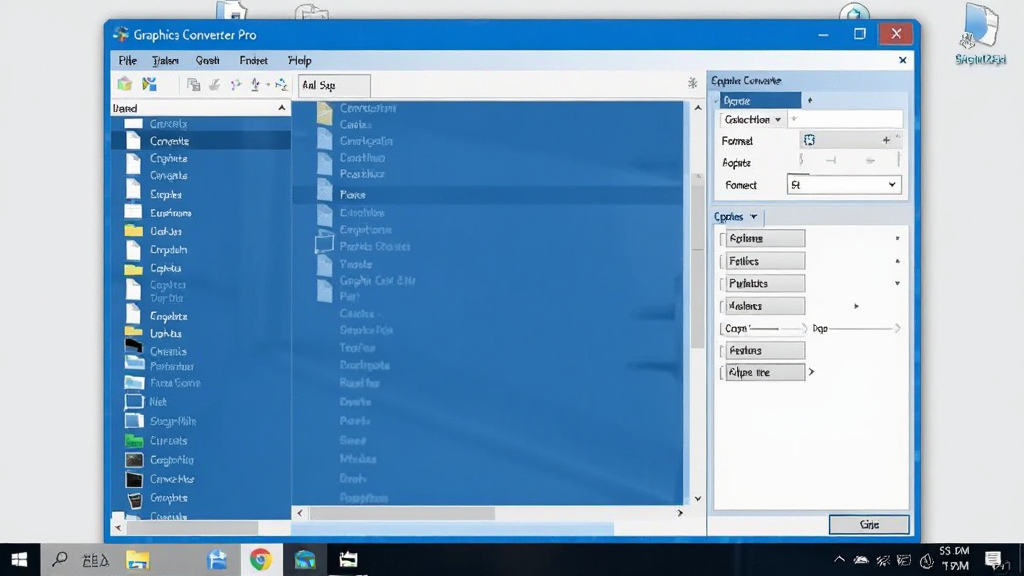Tick the checkbox beside Mnslercs
This screenshot has width=1024, height=576.
coord(722,306)
